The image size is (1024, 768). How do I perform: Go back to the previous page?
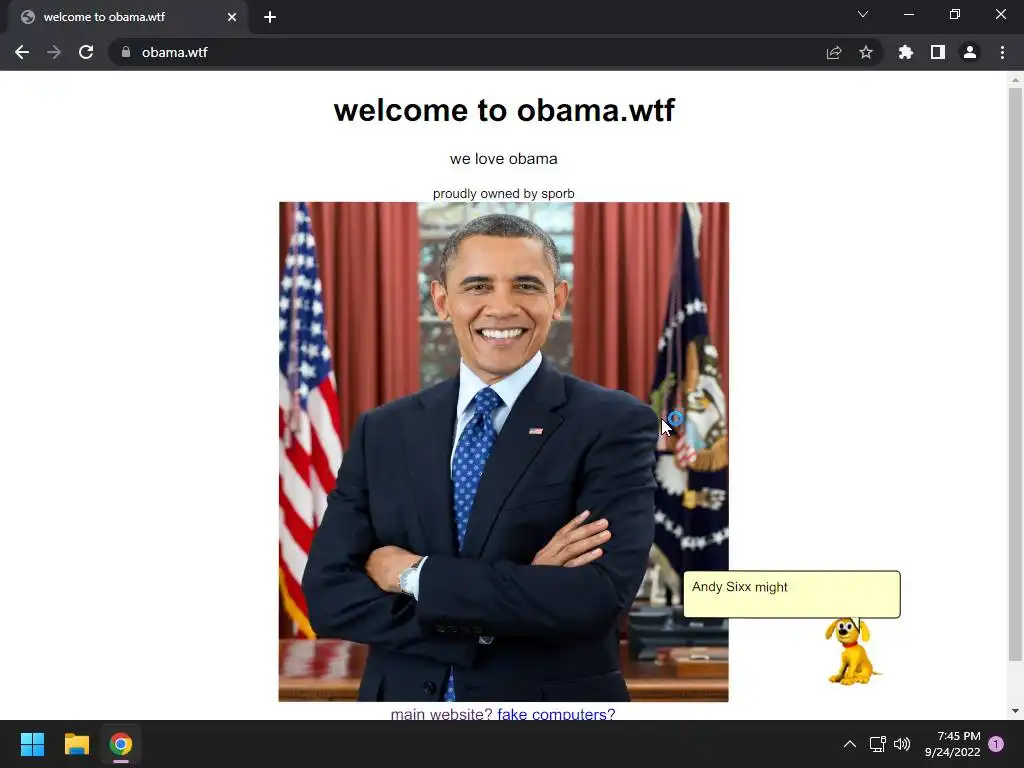coord(22,52)
